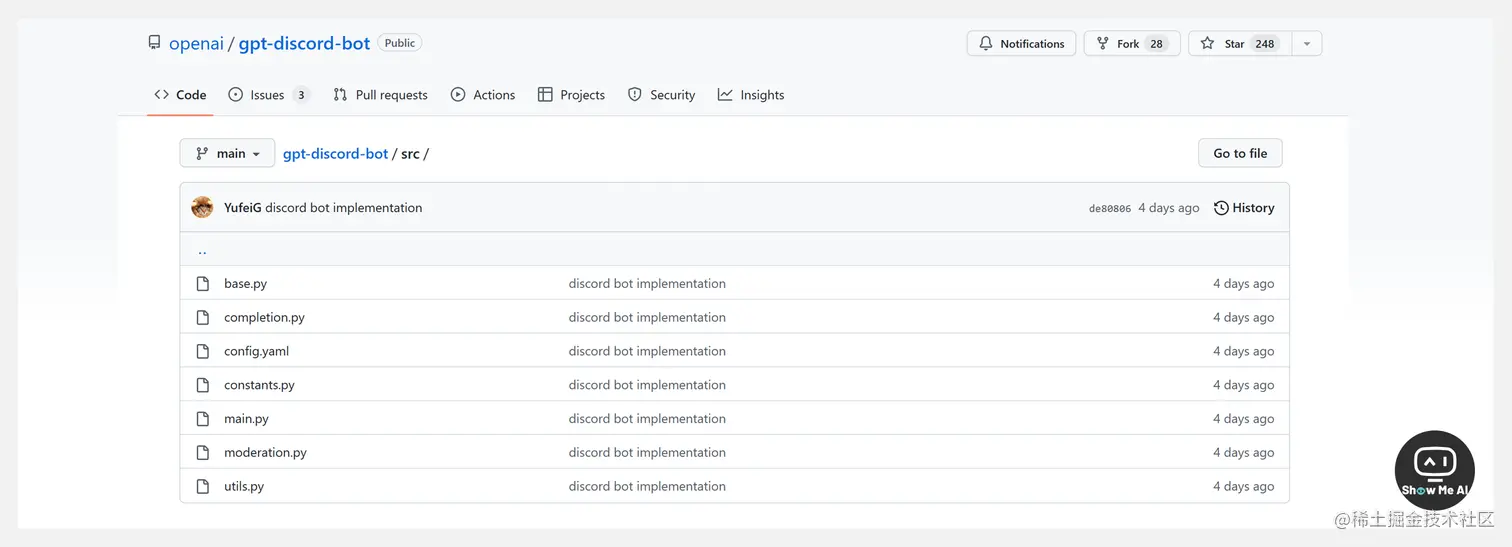The width and height of the screenshot is (1512, 547).
Task: Open the Insights tab
Action: coord(750,95)
